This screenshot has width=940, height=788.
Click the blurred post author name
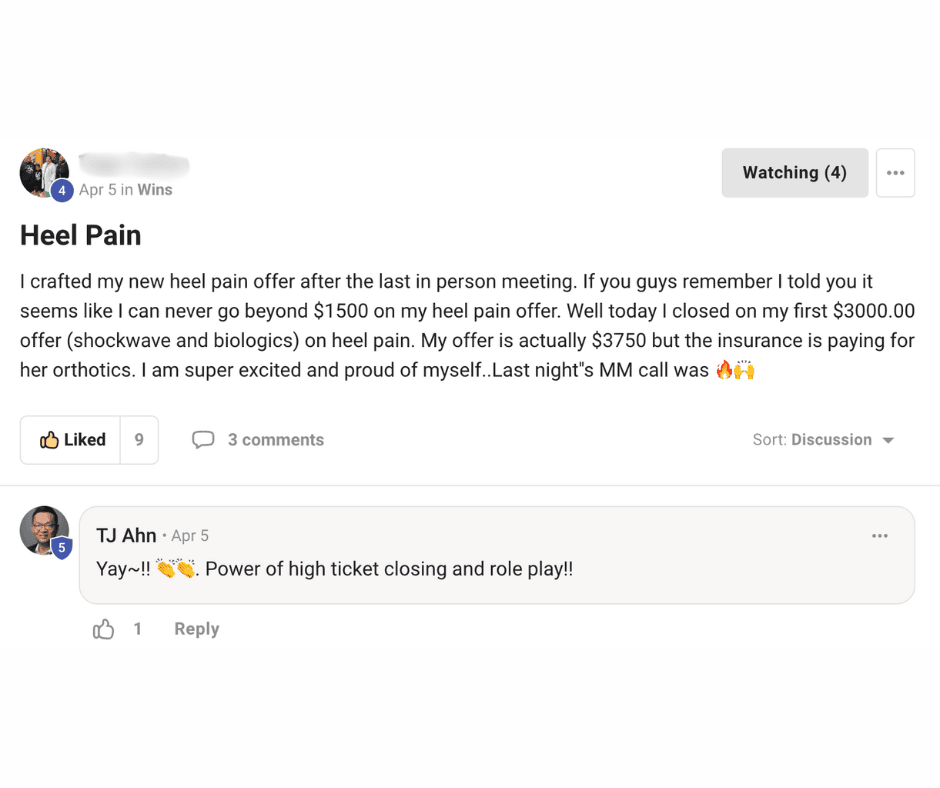point(134,166)
